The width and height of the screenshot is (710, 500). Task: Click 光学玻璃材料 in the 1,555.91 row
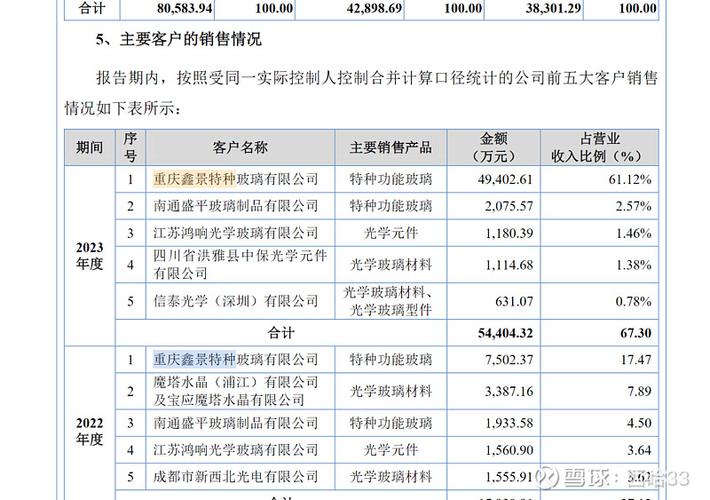click(390, 476)
